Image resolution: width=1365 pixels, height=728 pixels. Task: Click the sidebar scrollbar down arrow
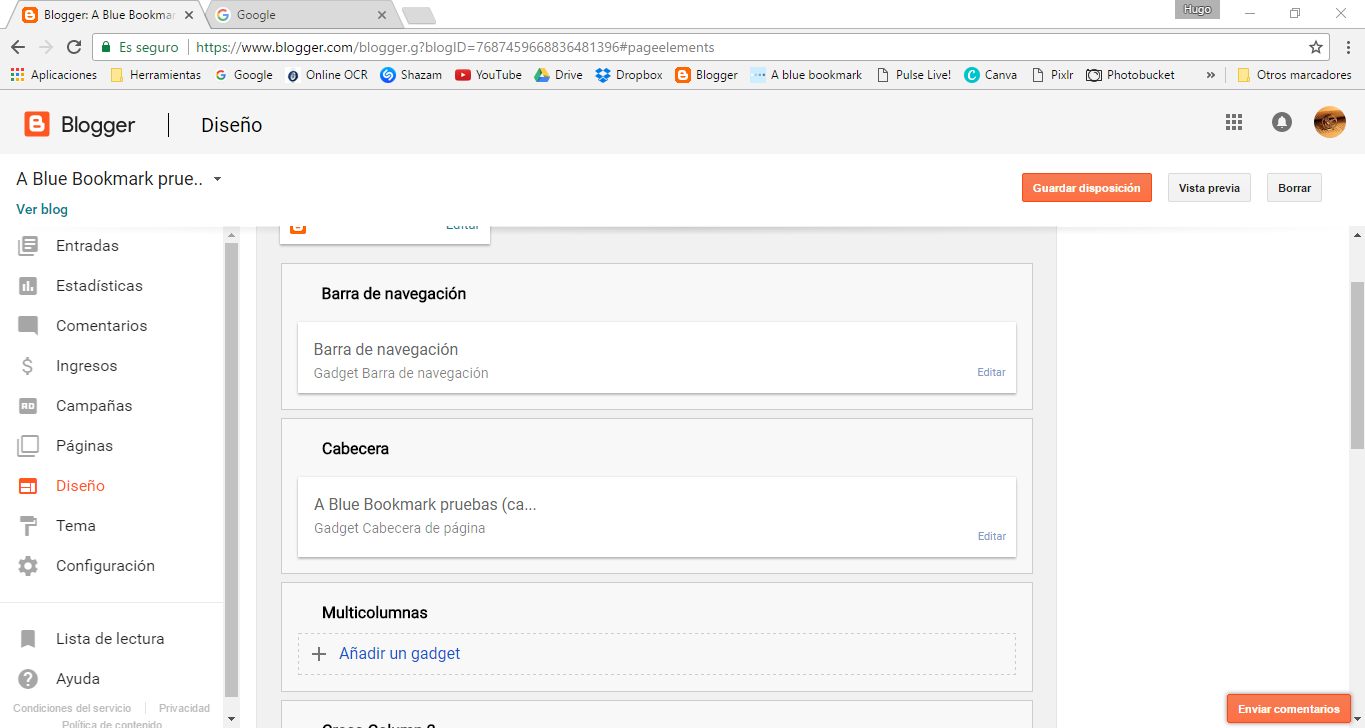(232, 718)
